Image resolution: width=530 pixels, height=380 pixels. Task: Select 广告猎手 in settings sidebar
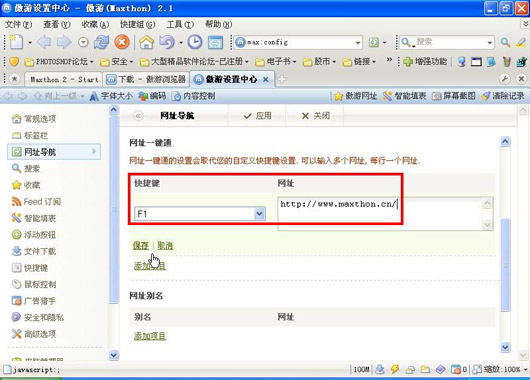click(34, 301)
